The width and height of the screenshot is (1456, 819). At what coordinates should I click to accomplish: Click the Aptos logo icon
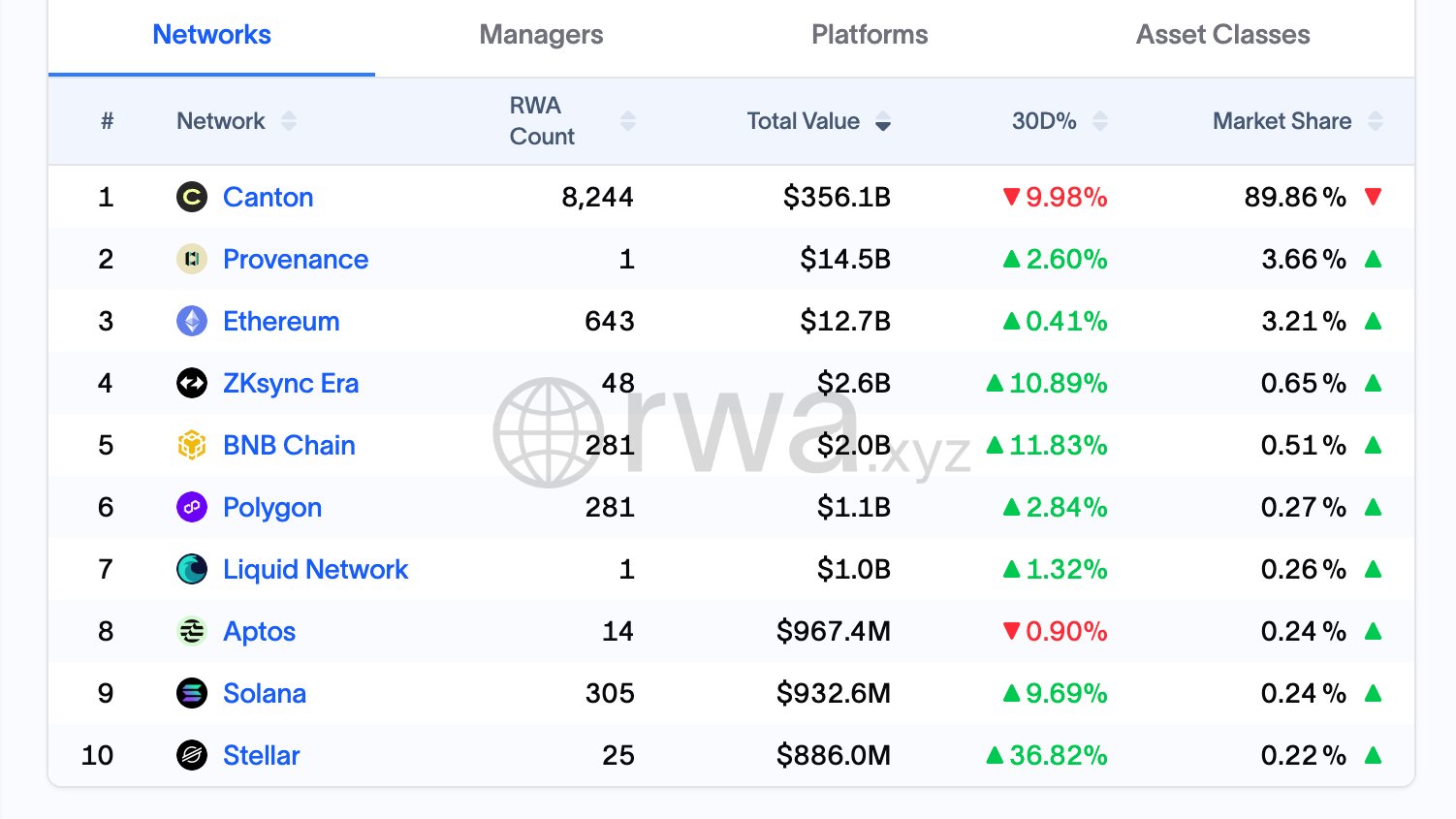click(x=192, y=632)
